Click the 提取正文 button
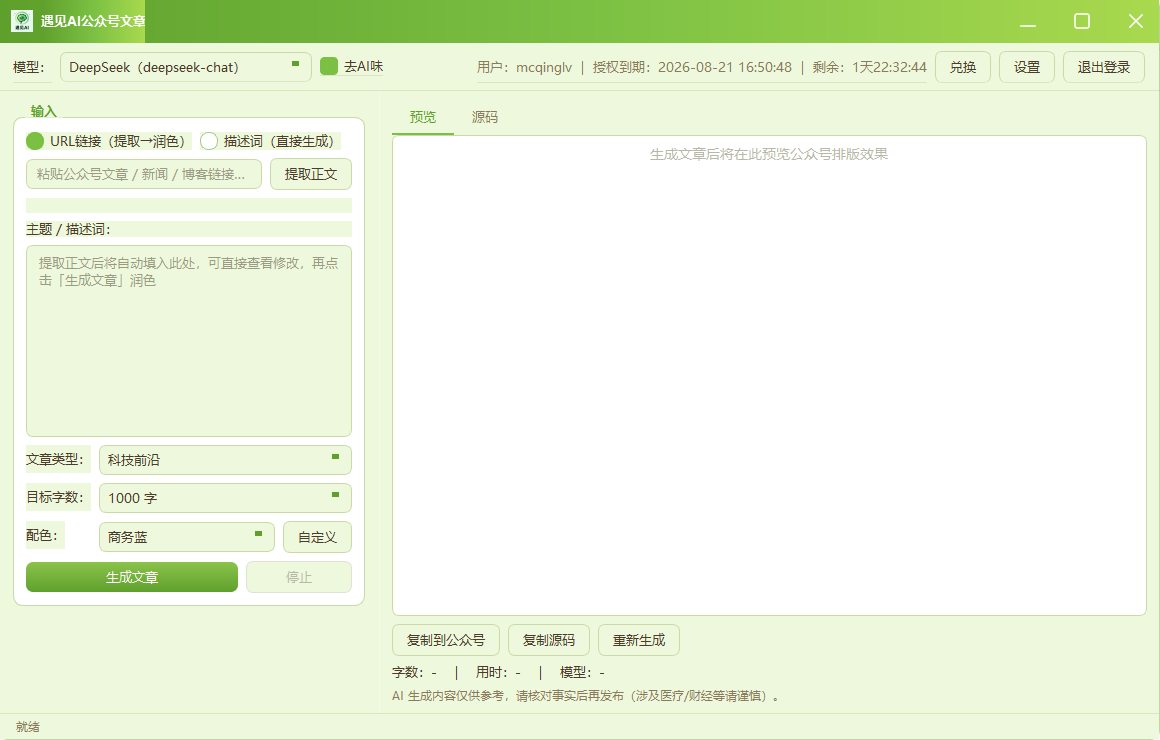The height and width of the screenshot is (740, 1160). point(311,175)
